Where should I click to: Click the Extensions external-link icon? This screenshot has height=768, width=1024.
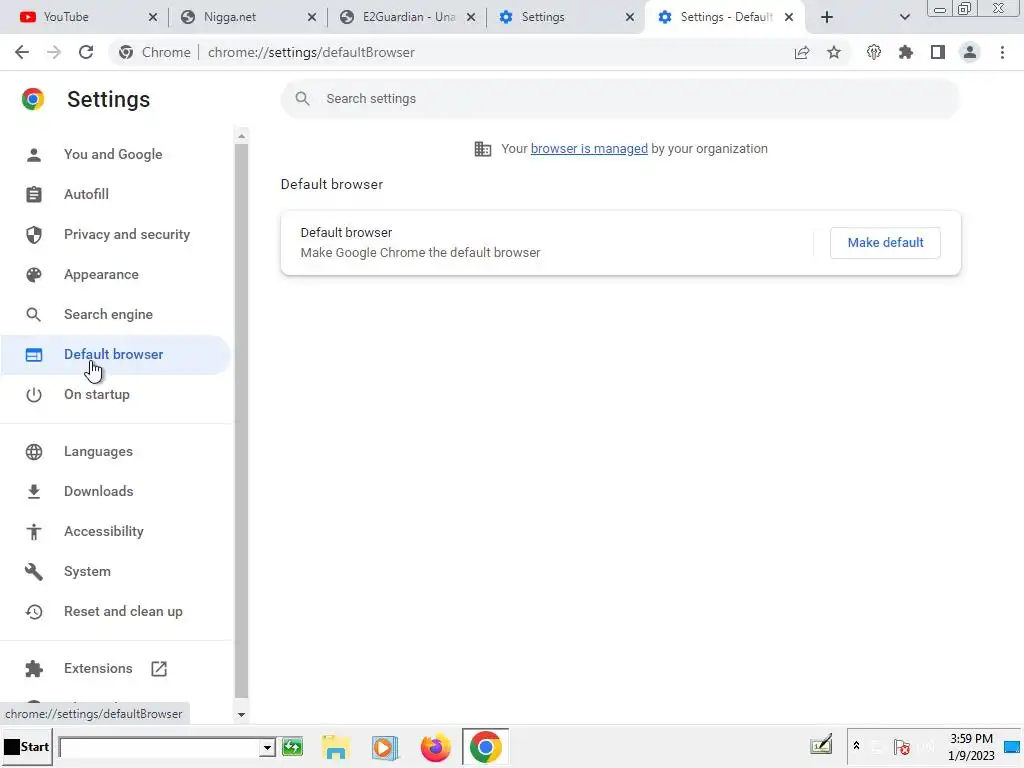click(x=159, y=669)
